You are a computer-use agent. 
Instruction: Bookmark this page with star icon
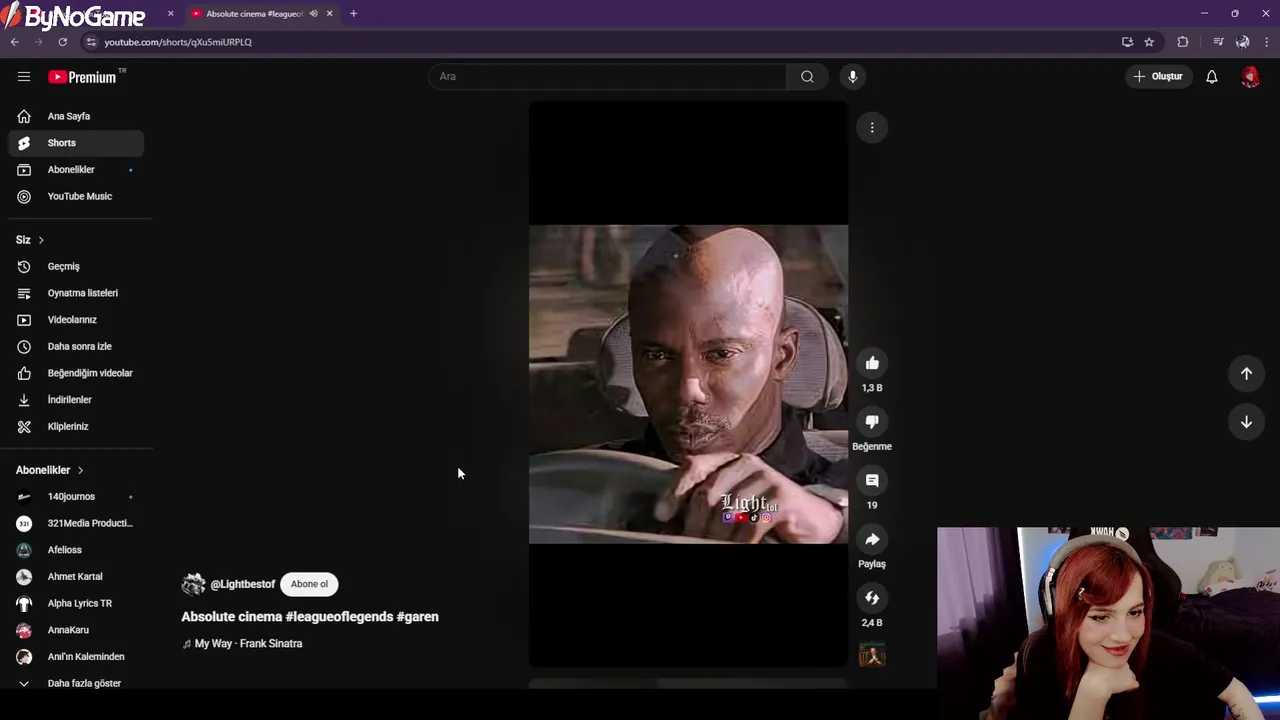coord(1149,42)
